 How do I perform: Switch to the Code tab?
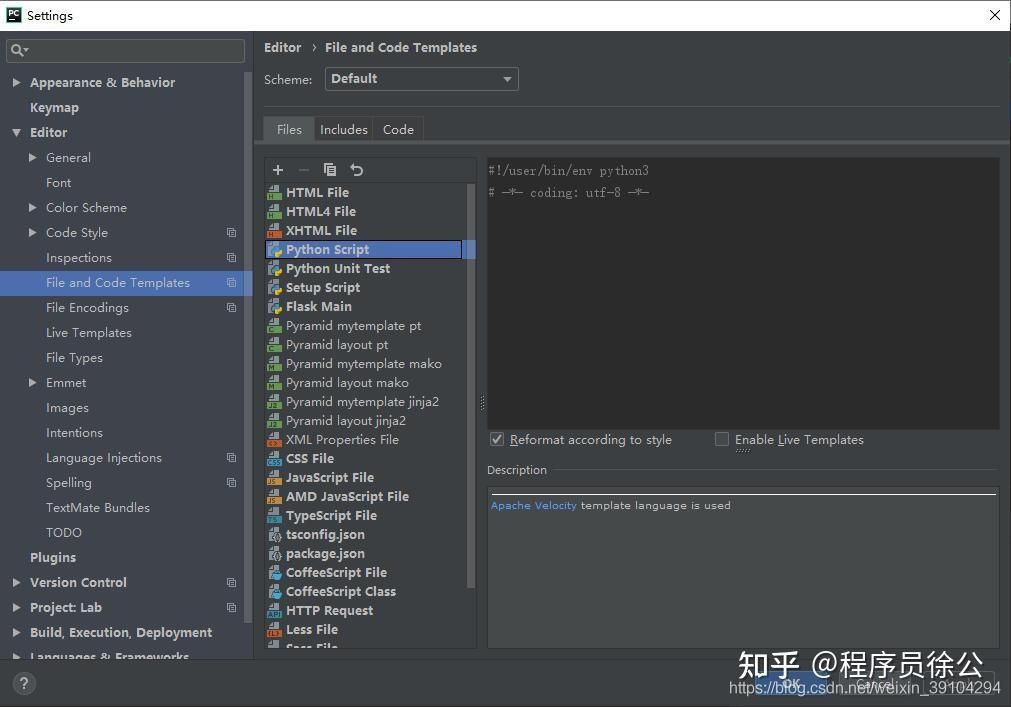[398, 128]
